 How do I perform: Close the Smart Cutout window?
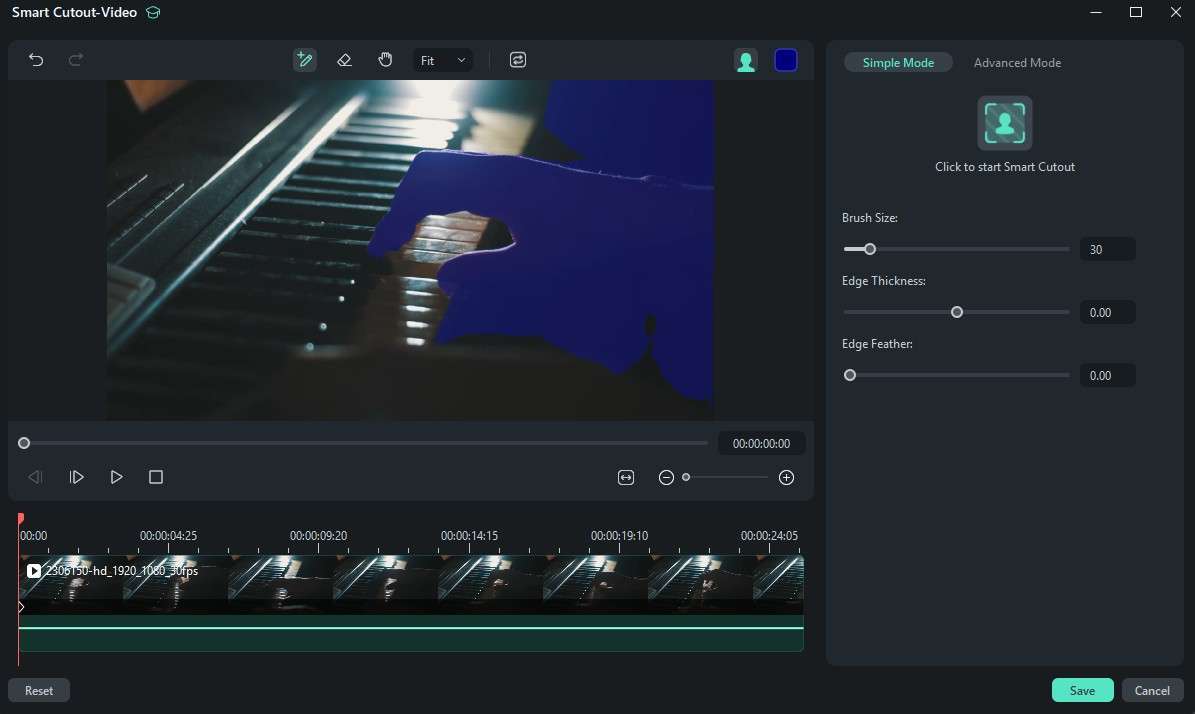1175,12
